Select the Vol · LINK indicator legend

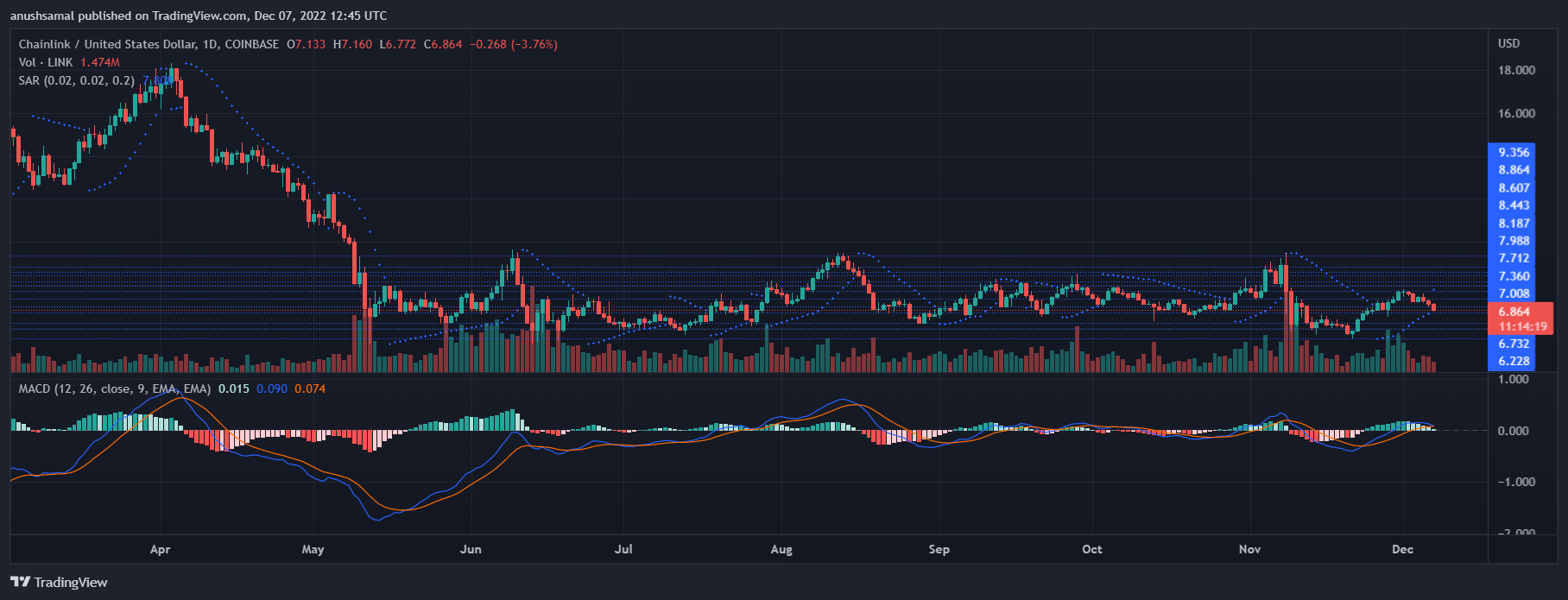(x=46, y=62)
